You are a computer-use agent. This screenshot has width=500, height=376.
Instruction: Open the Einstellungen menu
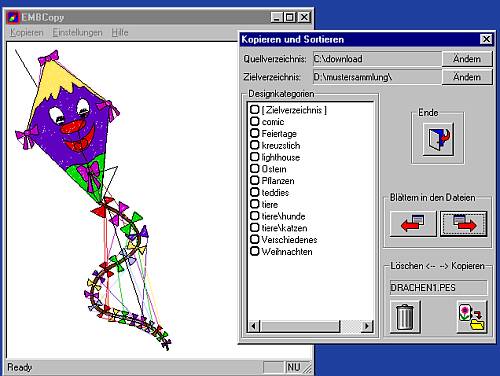77,33
